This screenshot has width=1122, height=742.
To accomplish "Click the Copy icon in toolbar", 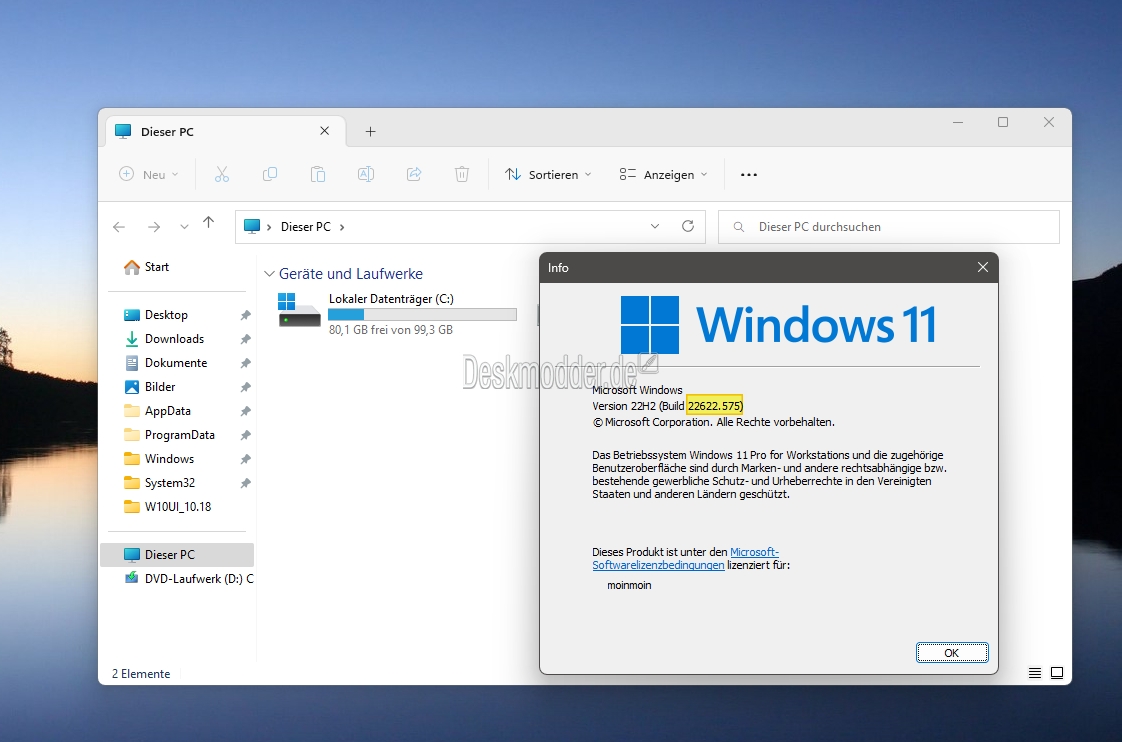I will point(270,175).
